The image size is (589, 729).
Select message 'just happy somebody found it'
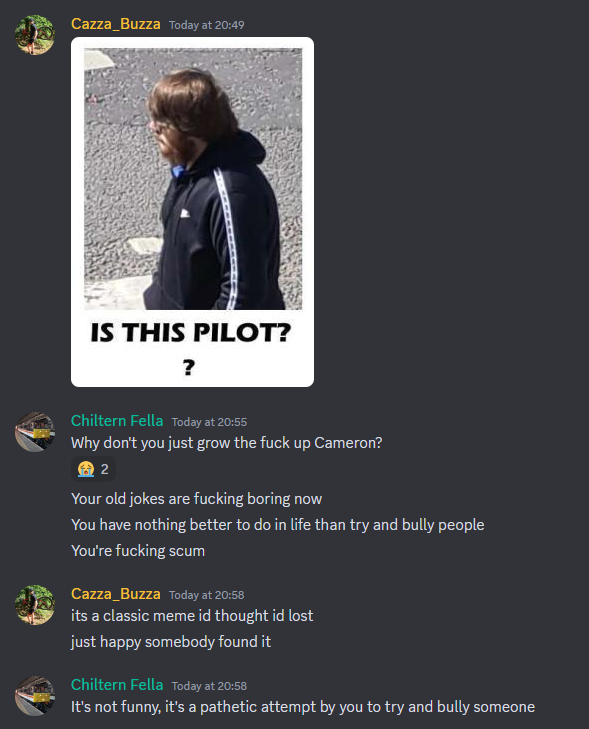click(171, 642)
